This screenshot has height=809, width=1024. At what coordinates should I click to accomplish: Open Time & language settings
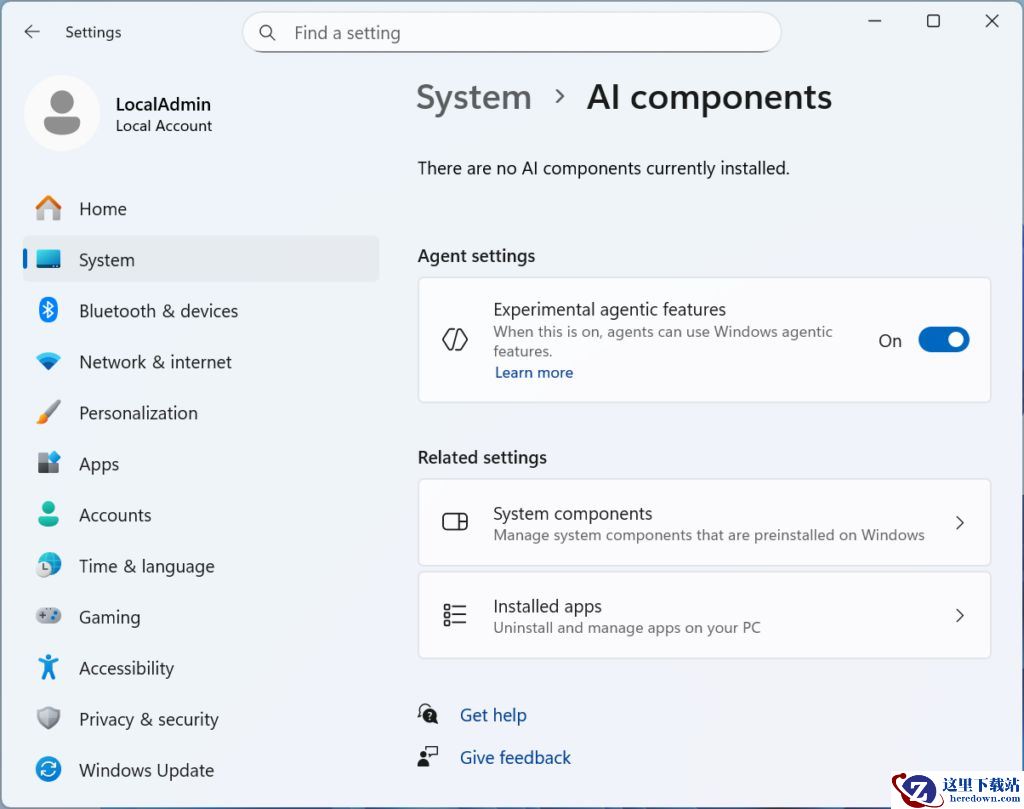(x=146, y=566)
